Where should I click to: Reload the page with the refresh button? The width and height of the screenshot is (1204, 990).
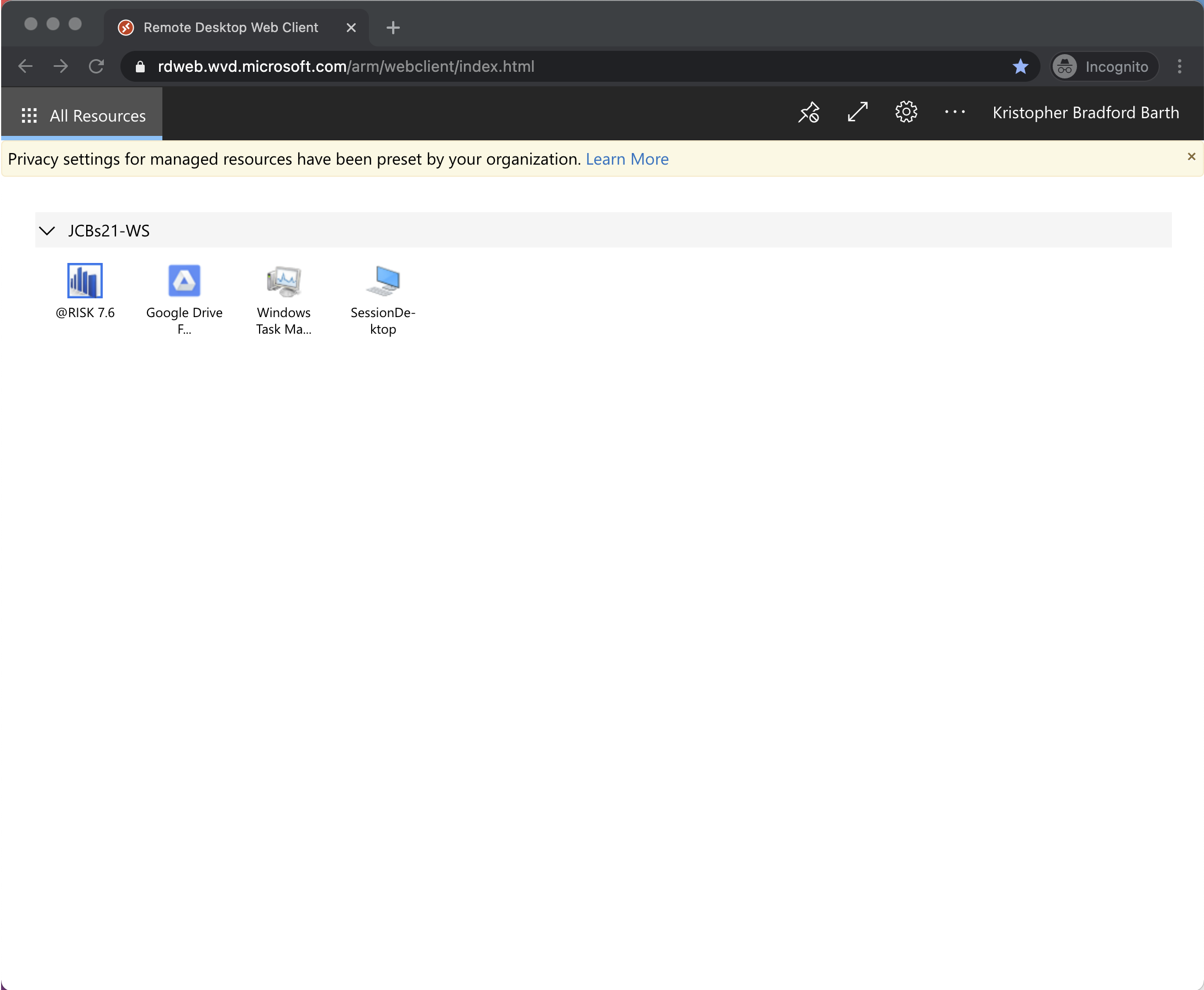96,67
